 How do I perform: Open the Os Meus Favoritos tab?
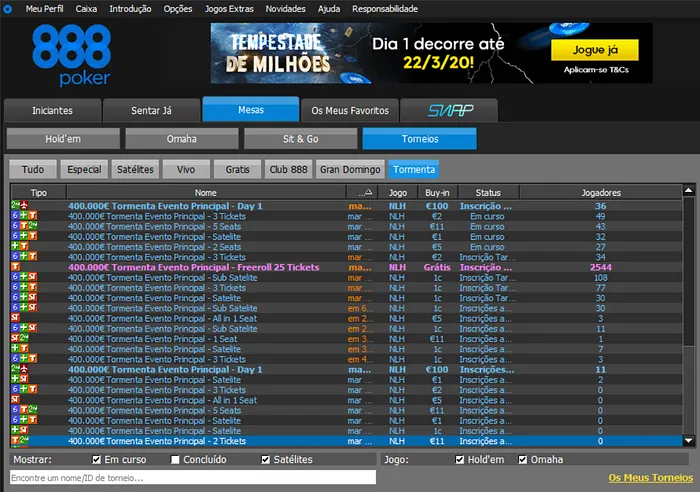(x=350, y=110)
